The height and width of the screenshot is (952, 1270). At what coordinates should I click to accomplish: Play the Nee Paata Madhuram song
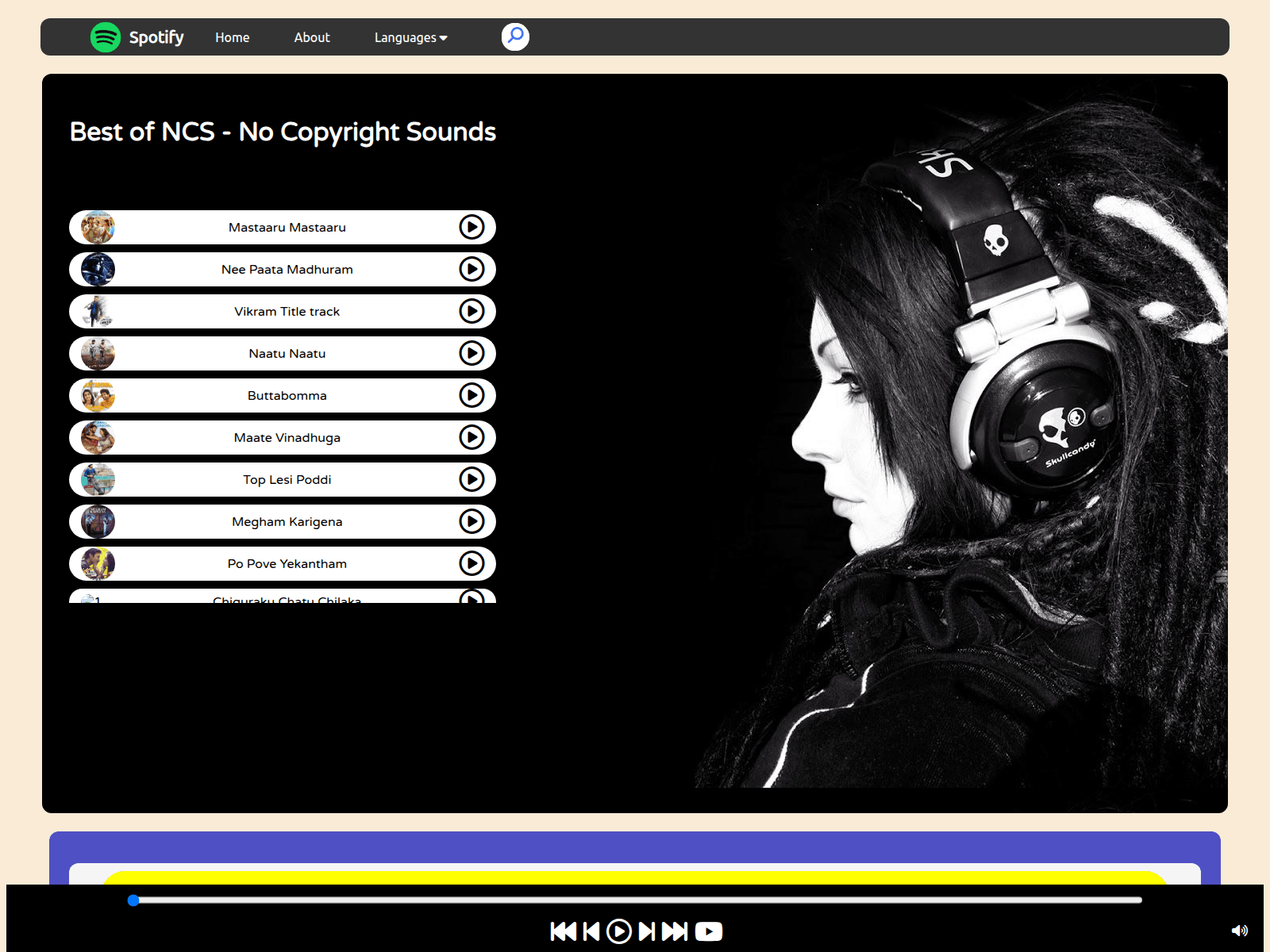(471, 269)
